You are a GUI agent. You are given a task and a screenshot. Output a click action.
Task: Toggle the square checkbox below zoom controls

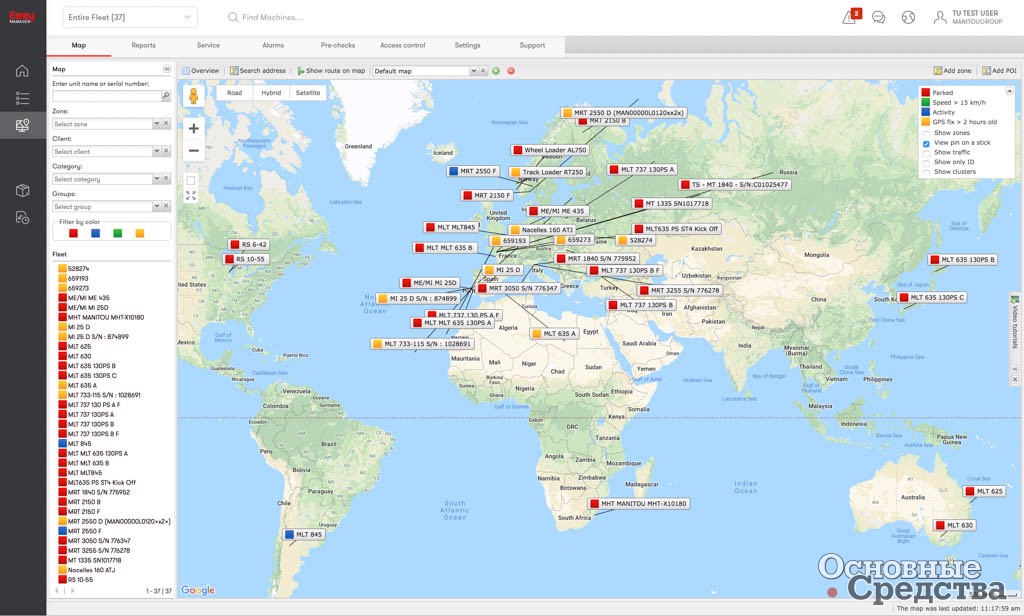click(191, 180)
